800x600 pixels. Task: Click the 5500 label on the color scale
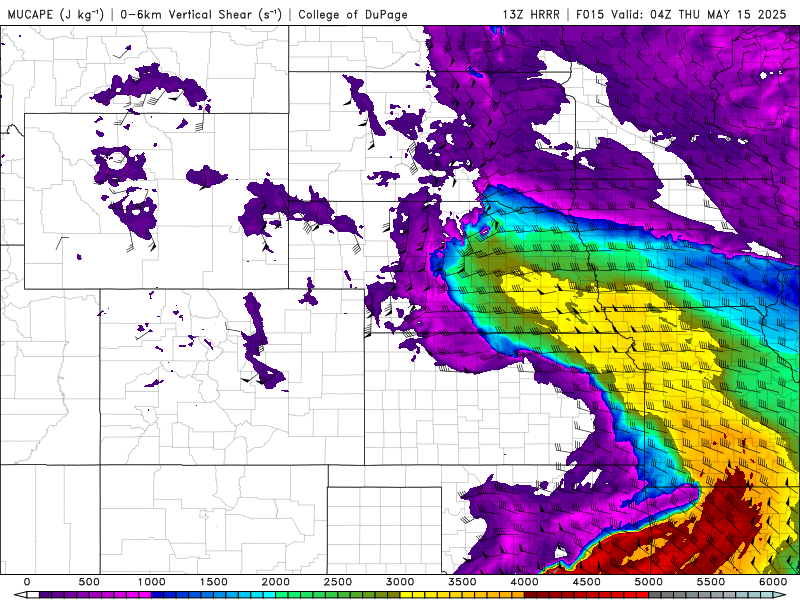pos(711,582)
